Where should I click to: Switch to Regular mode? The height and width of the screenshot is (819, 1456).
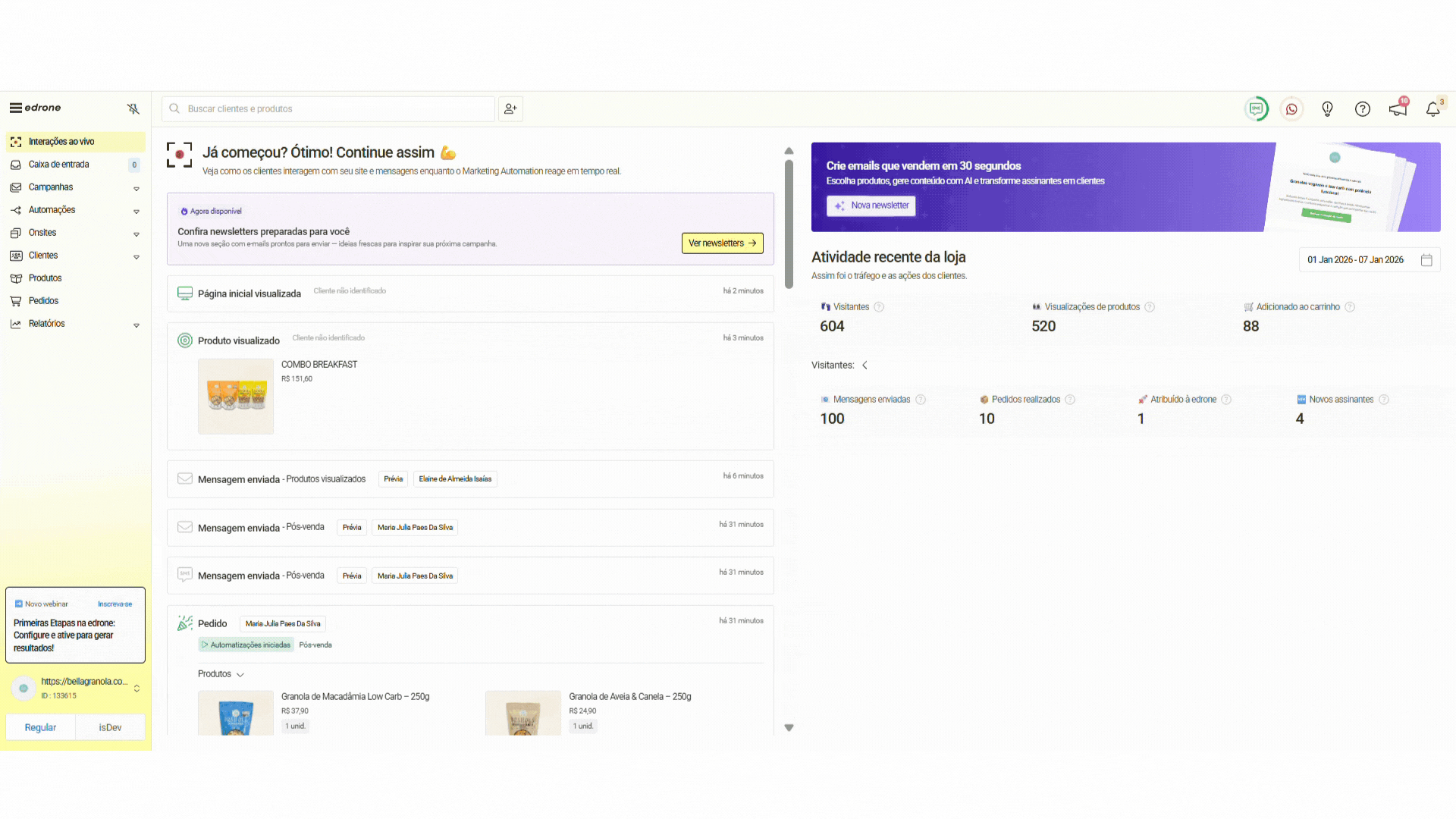click(40, 727)
